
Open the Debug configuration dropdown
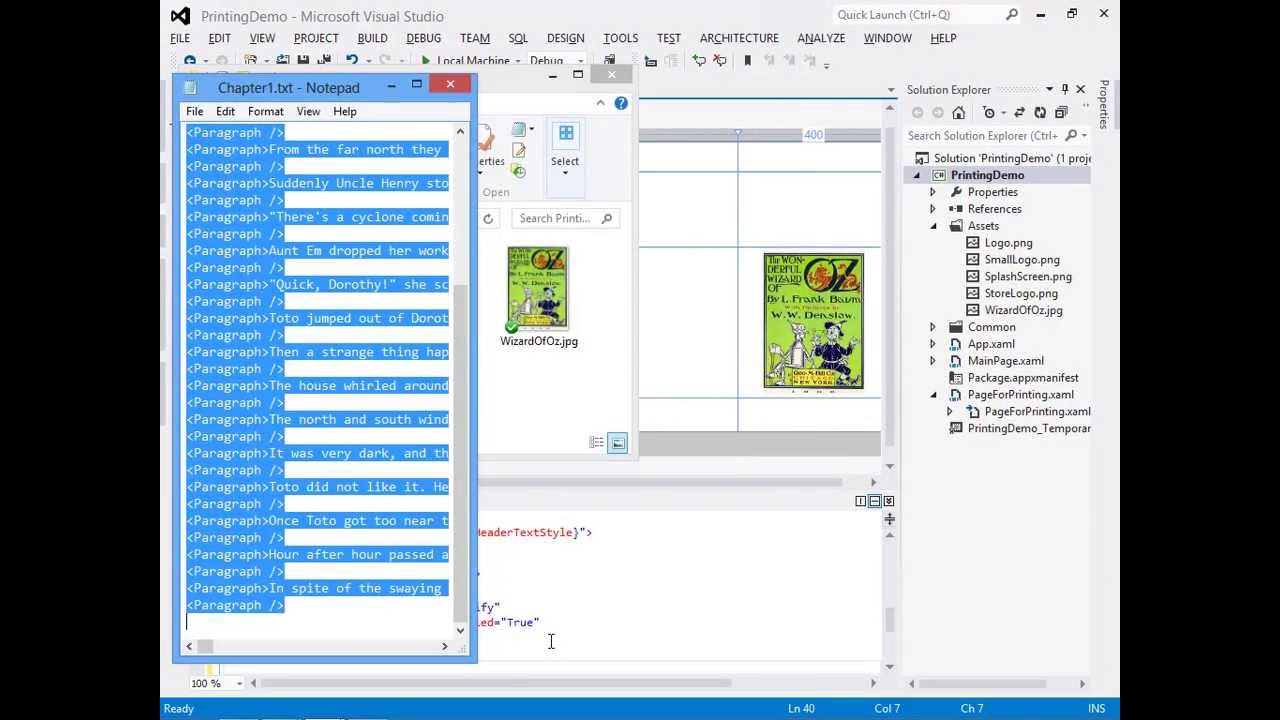(x=580, y=61)
